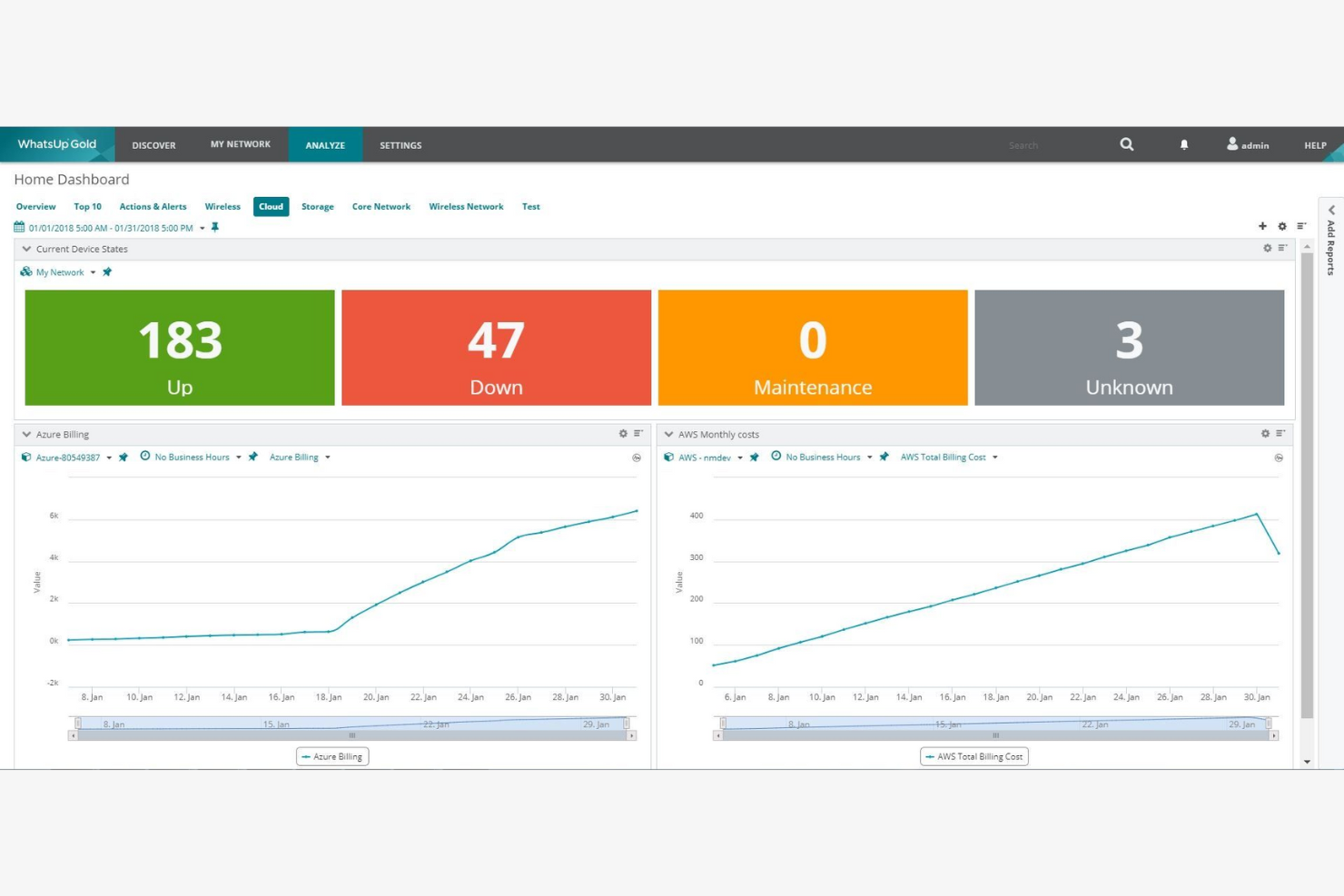The image size is (1344, 896).
Task: Click the gray 3 Unknown tile
Action: coord(1130,348)
